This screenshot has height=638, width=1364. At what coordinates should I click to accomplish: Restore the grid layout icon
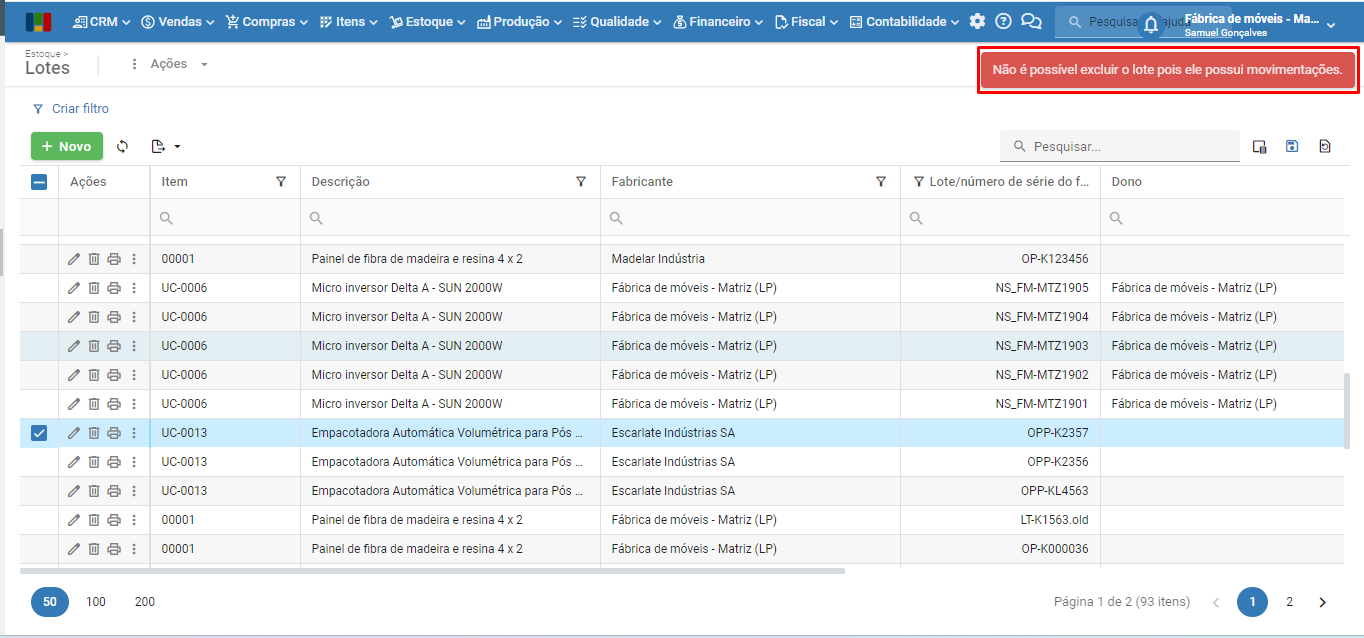pos(1325,146)
